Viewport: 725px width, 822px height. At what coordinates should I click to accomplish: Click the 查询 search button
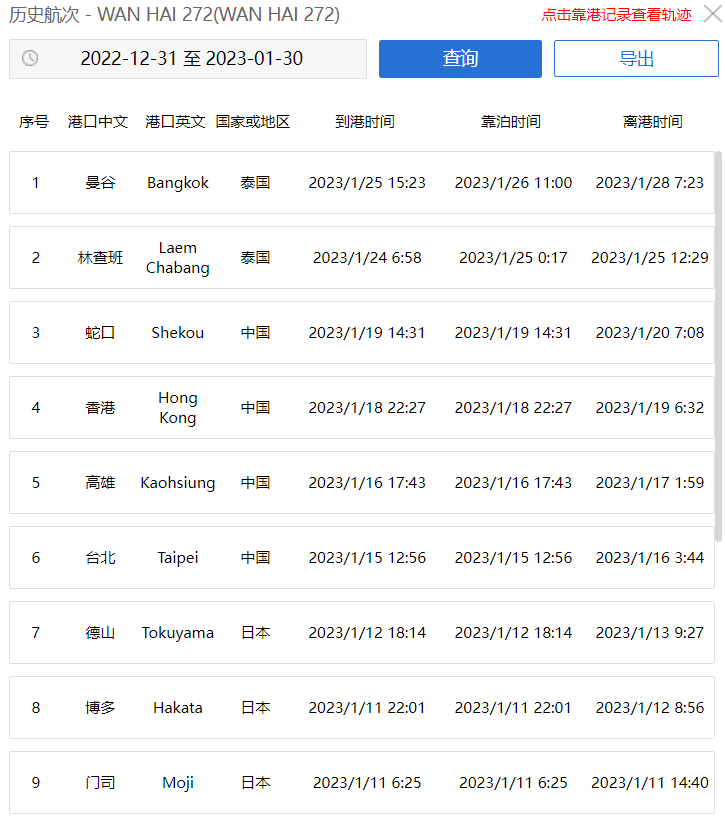point(460,59)
